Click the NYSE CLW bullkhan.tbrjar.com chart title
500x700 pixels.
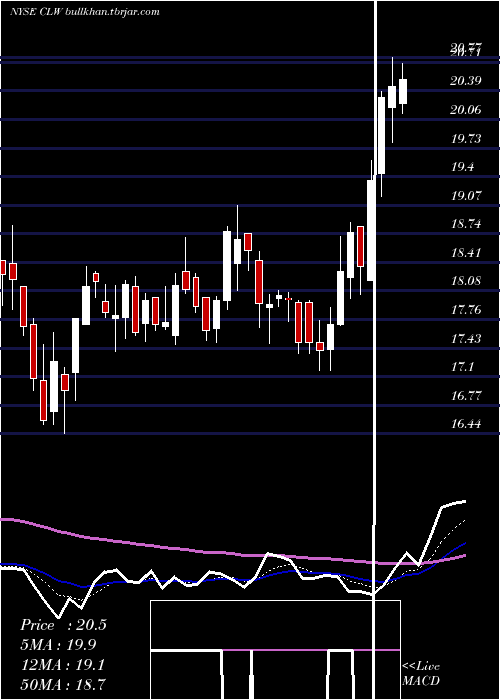point(85,12)
